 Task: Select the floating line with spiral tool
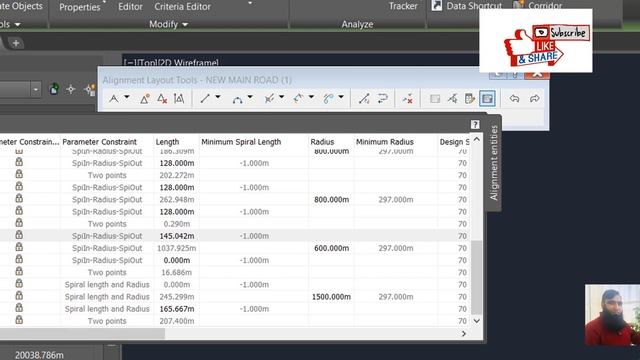[x=269, y=98]
